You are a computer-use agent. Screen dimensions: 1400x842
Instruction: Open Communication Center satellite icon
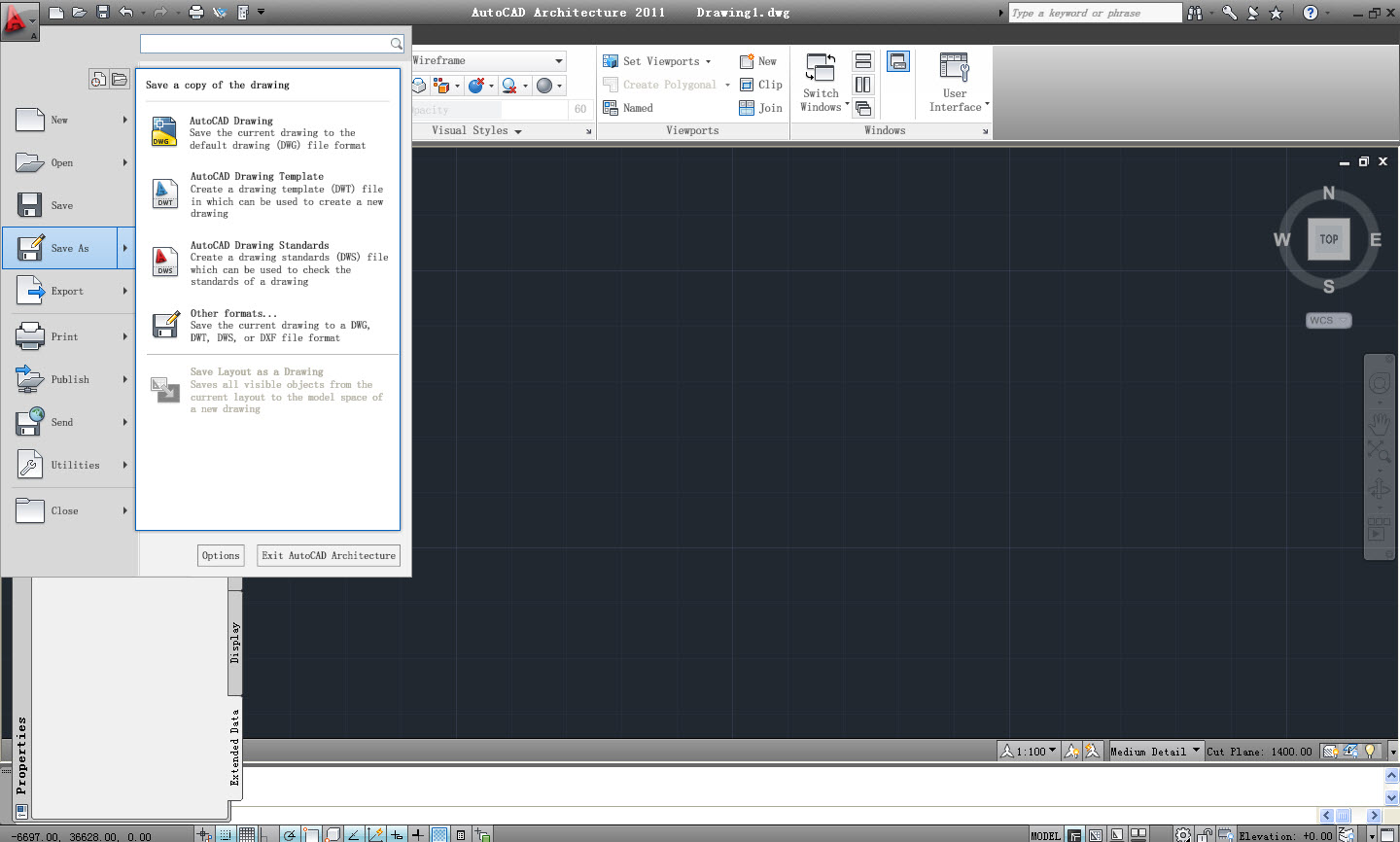click(x=1253, y=13)
